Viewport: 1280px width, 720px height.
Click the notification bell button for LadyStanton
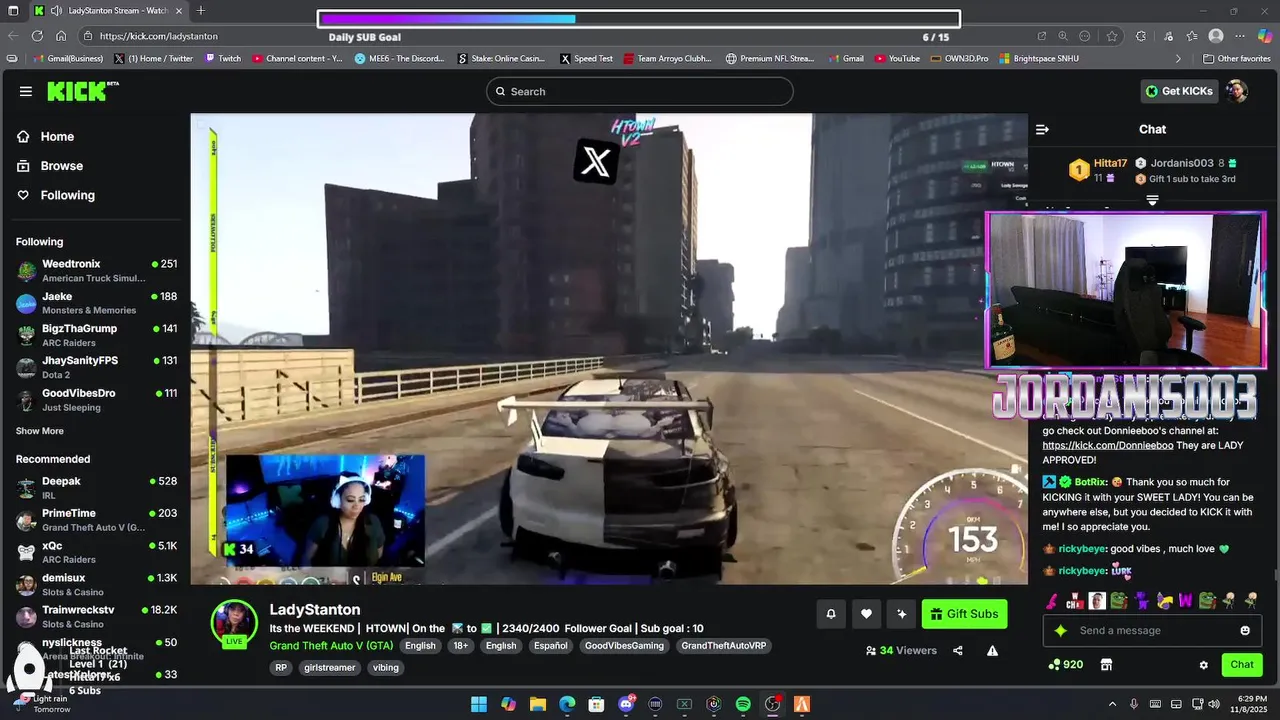pos(830,614)
